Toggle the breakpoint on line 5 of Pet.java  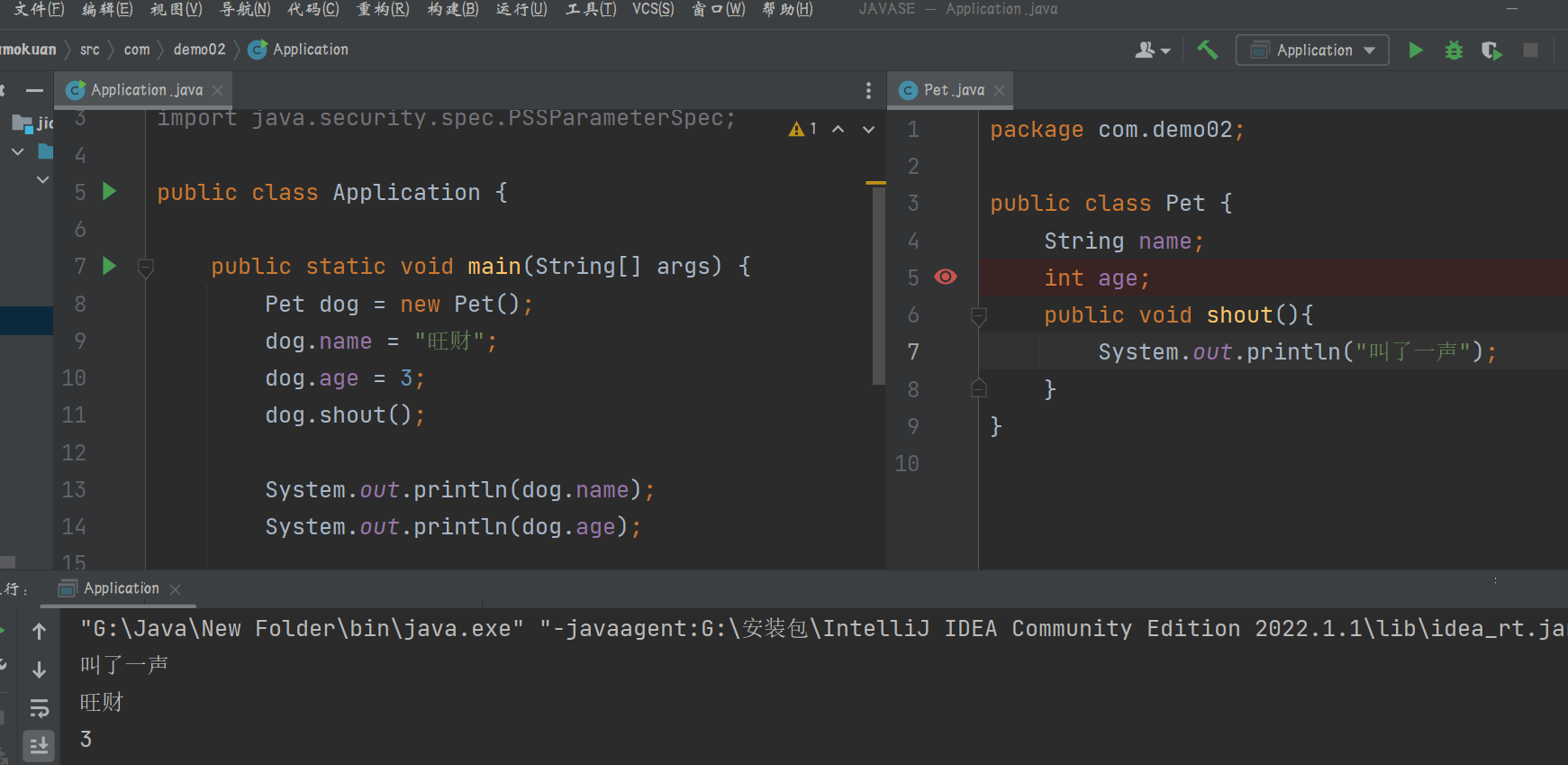946,277
